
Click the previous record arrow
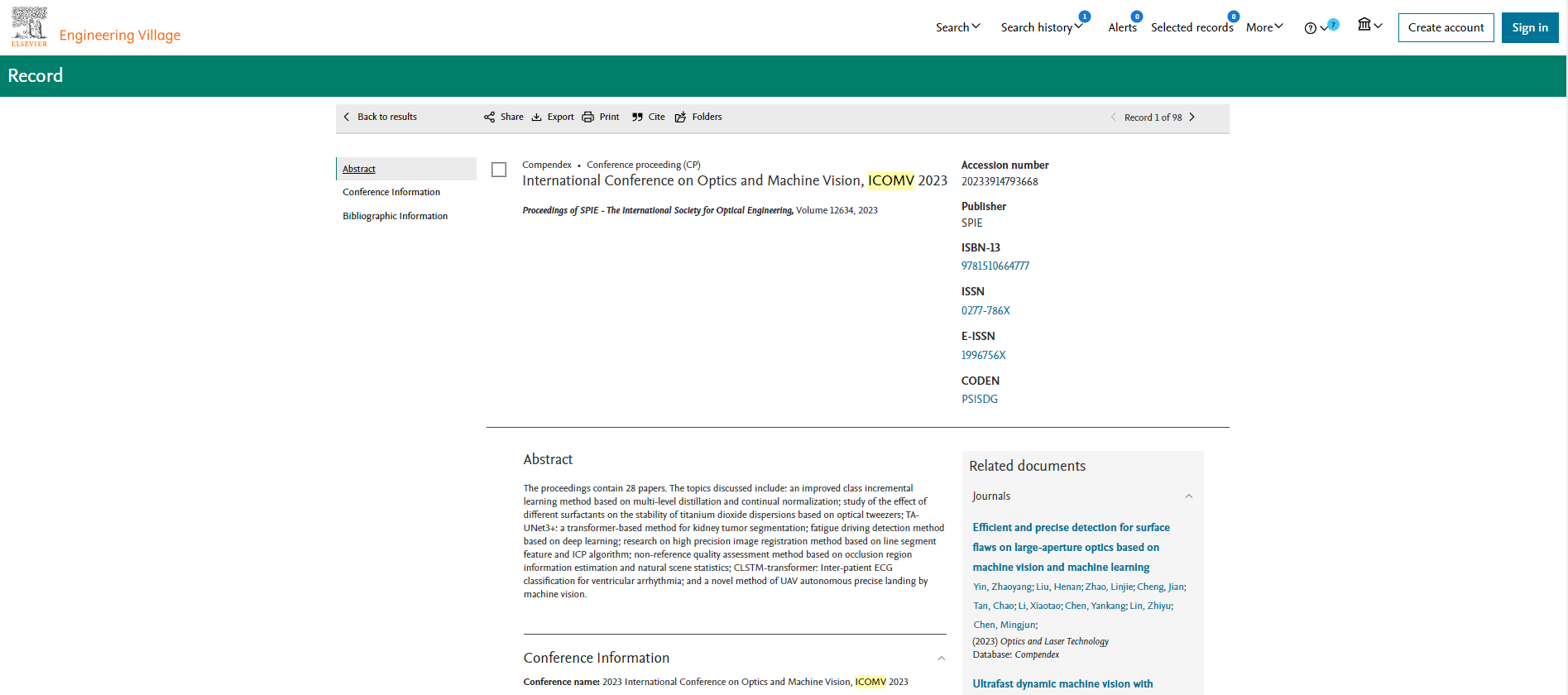click(x=1113, y=117)
